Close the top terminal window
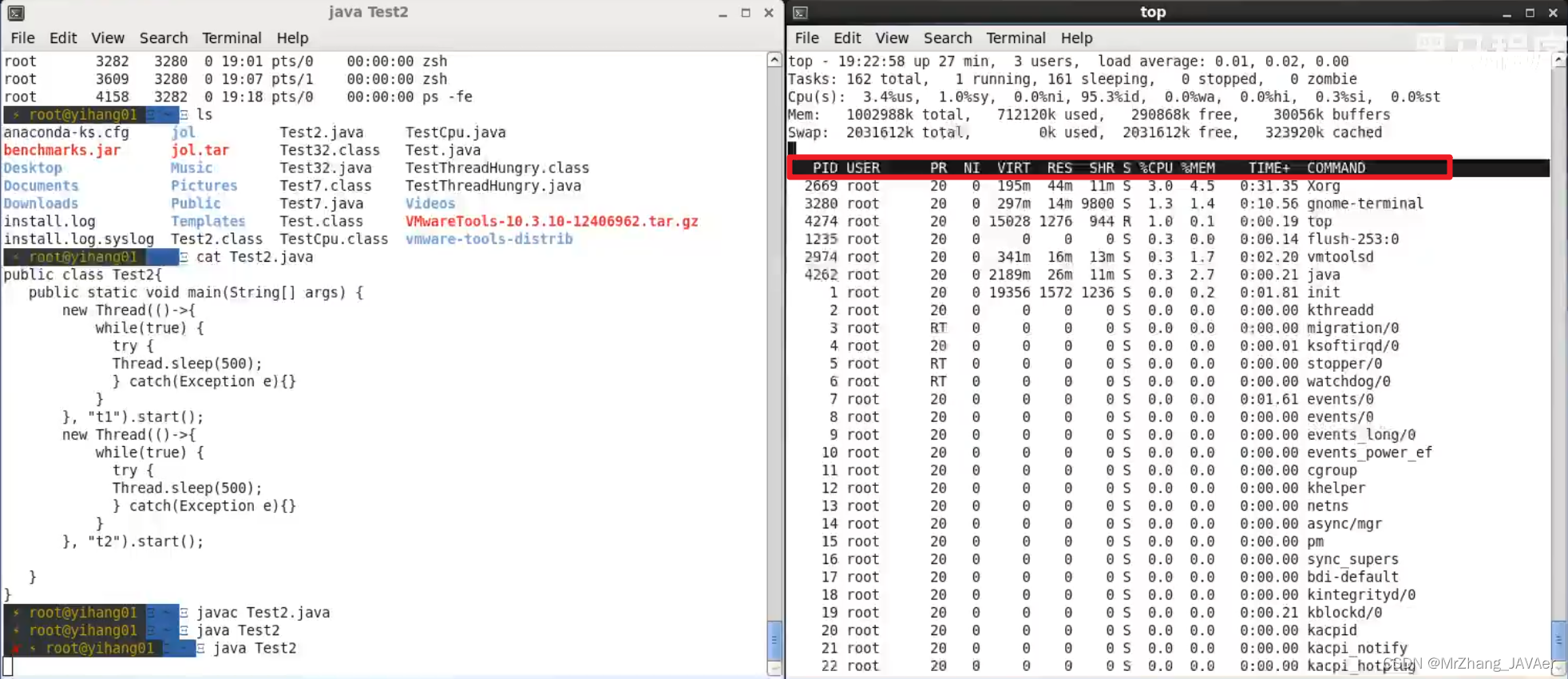1568x679 pixels. (1553, 13)
